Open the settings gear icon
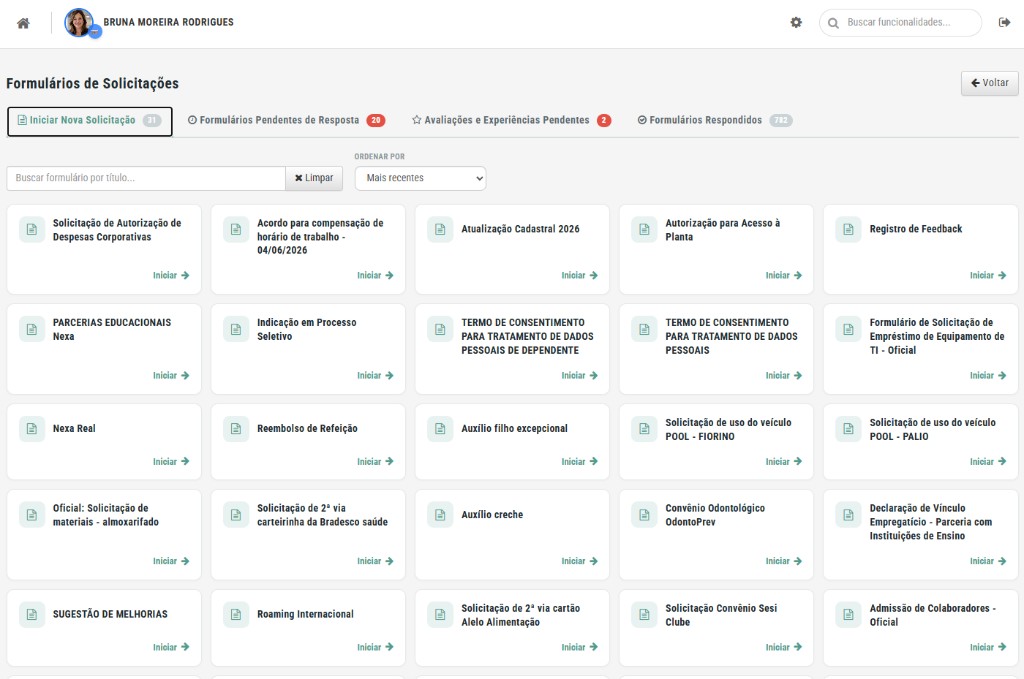 click(x=796, y=22)
